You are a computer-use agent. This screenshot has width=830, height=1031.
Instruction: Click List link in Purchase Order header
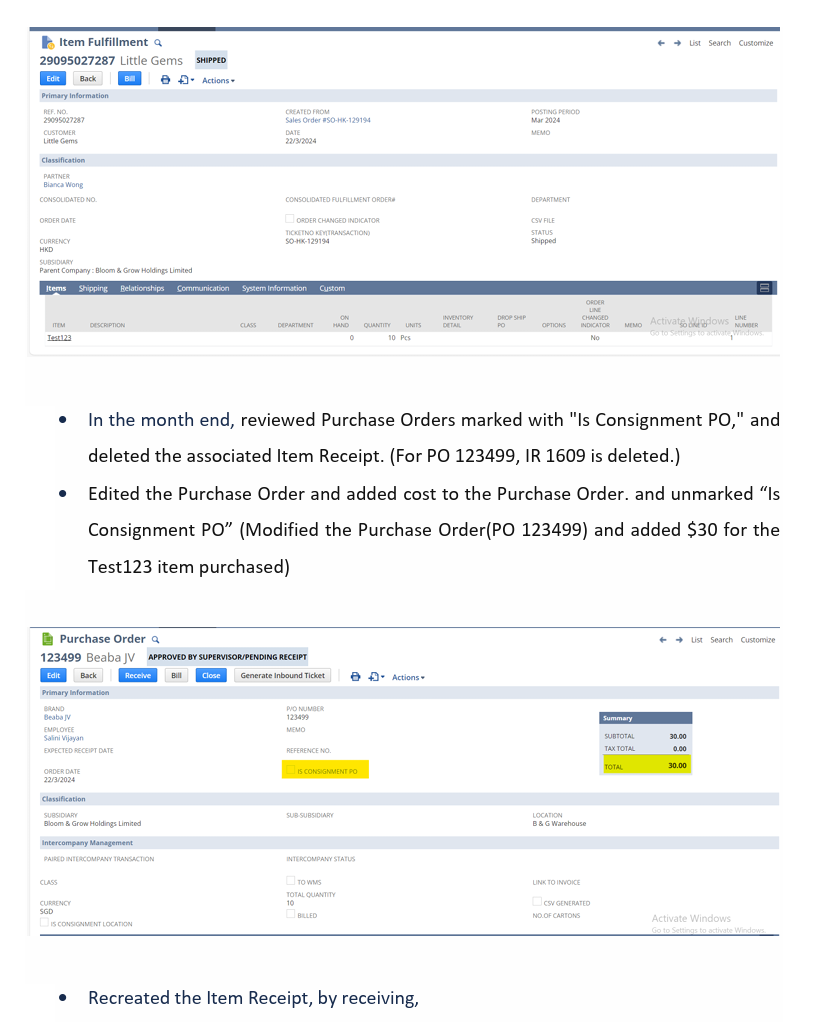pyautogui.click(x=696, y=640)
